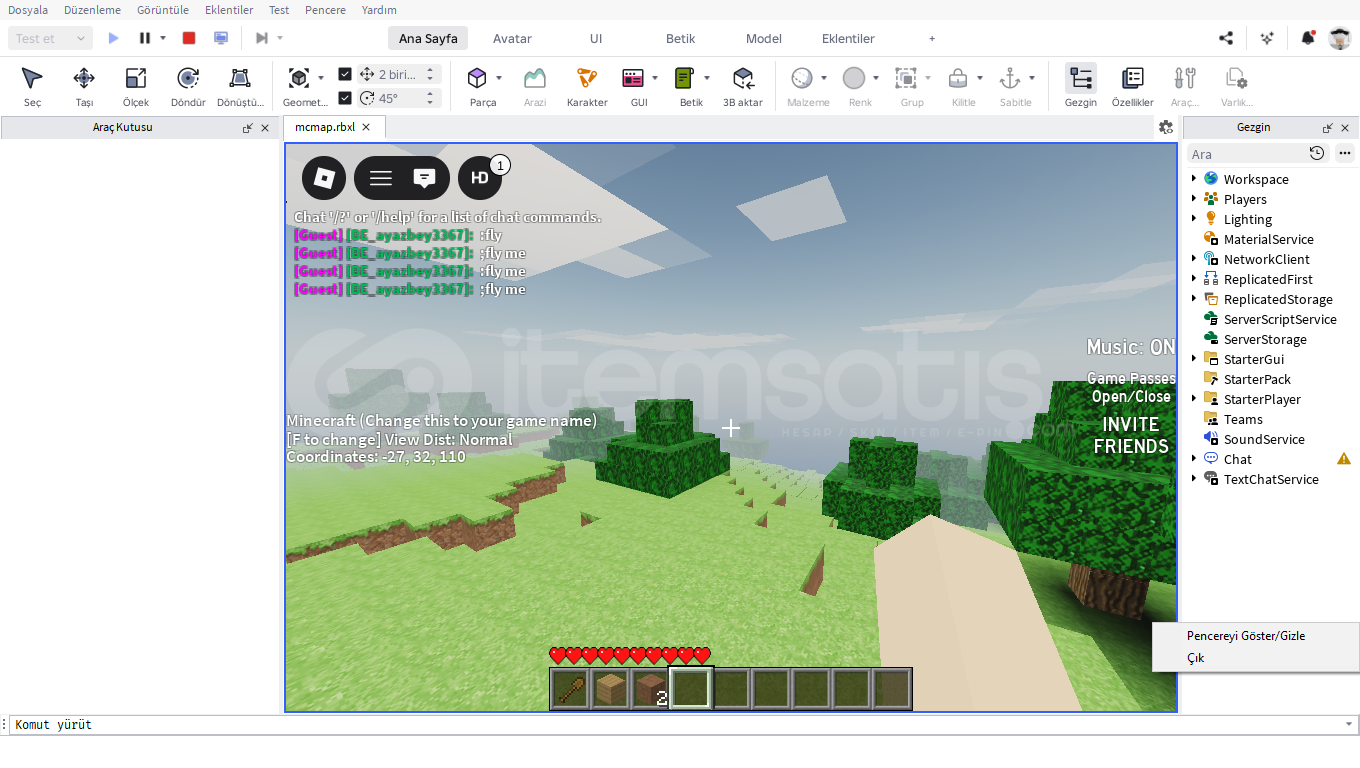Select ServerScriptService in the explorer
The image size is (1360, 768).
click(1279, 319)
